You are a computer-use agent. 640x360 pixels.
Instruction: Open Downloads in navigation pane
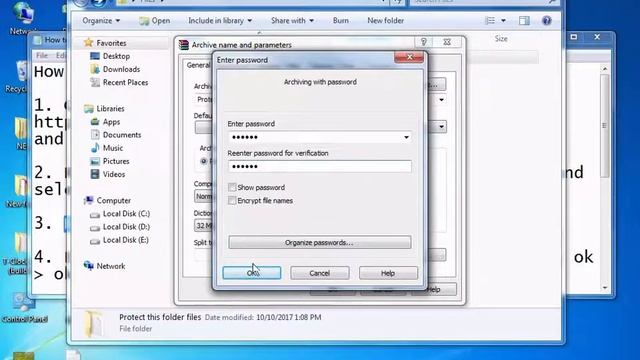point(121,69)
